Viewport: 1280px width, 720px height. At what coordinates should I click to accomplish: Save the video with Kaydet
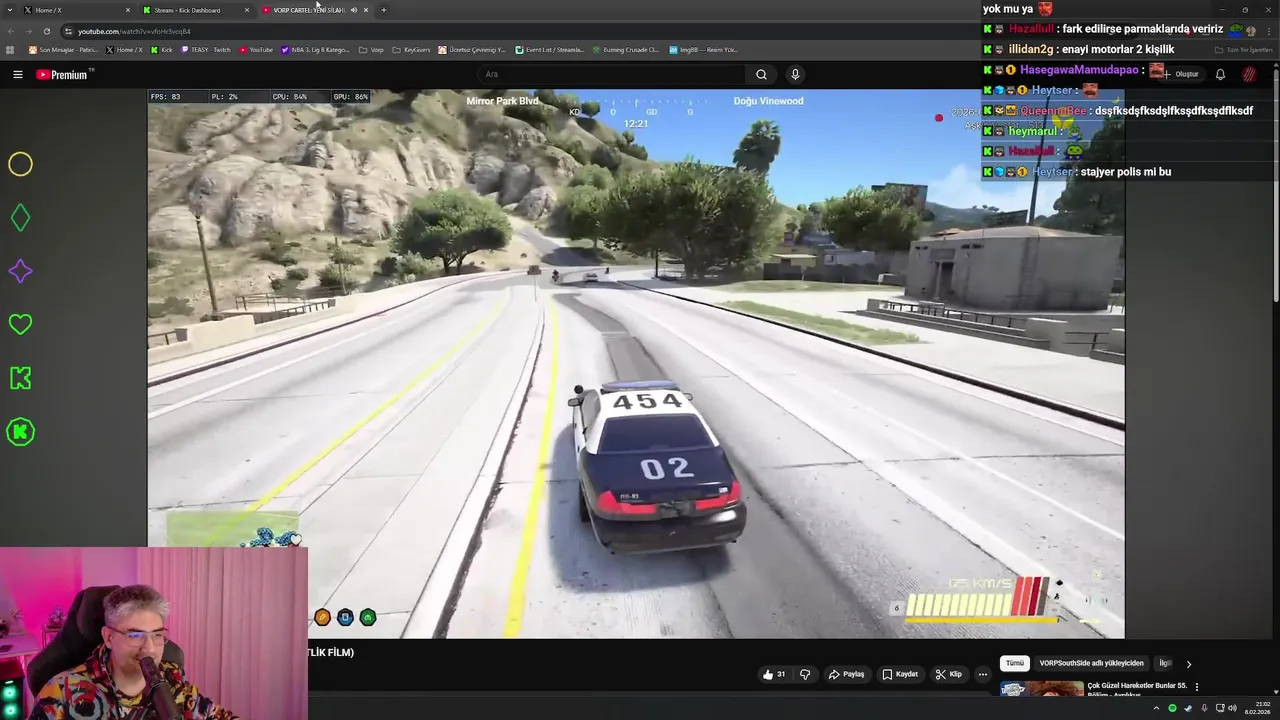899,674
